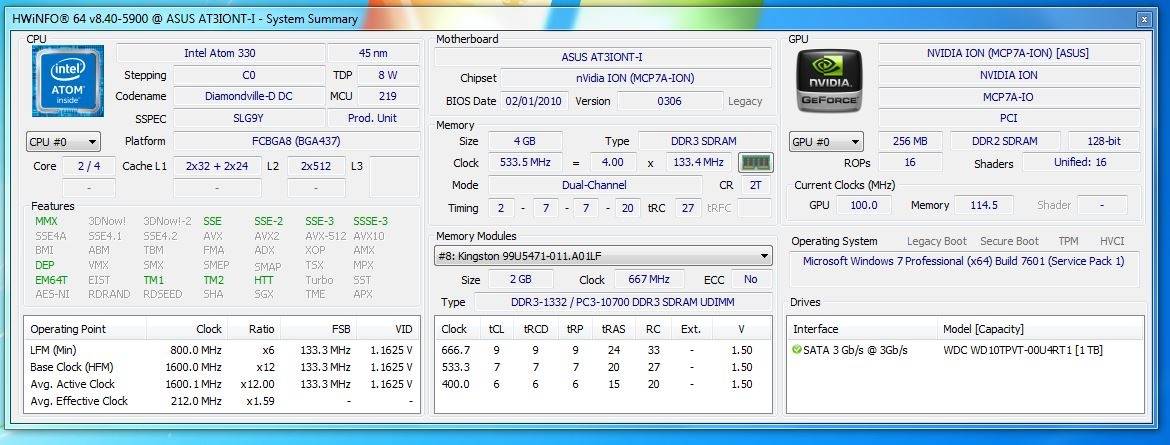Click the MCP7A-IO GPU field
The height and width of the screenshot is (445, 1170).
[1009, 96]
